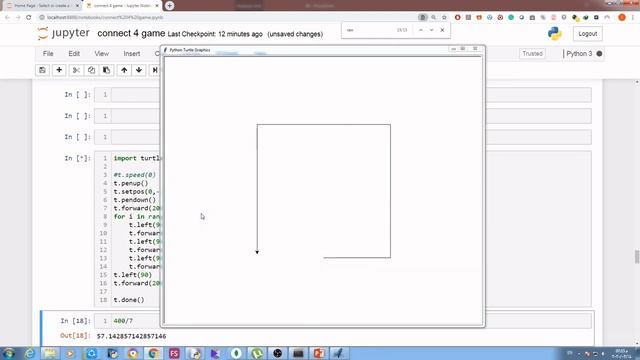Open the Insert menu
The height and width of the screenshot is (360, 640).
131,53
